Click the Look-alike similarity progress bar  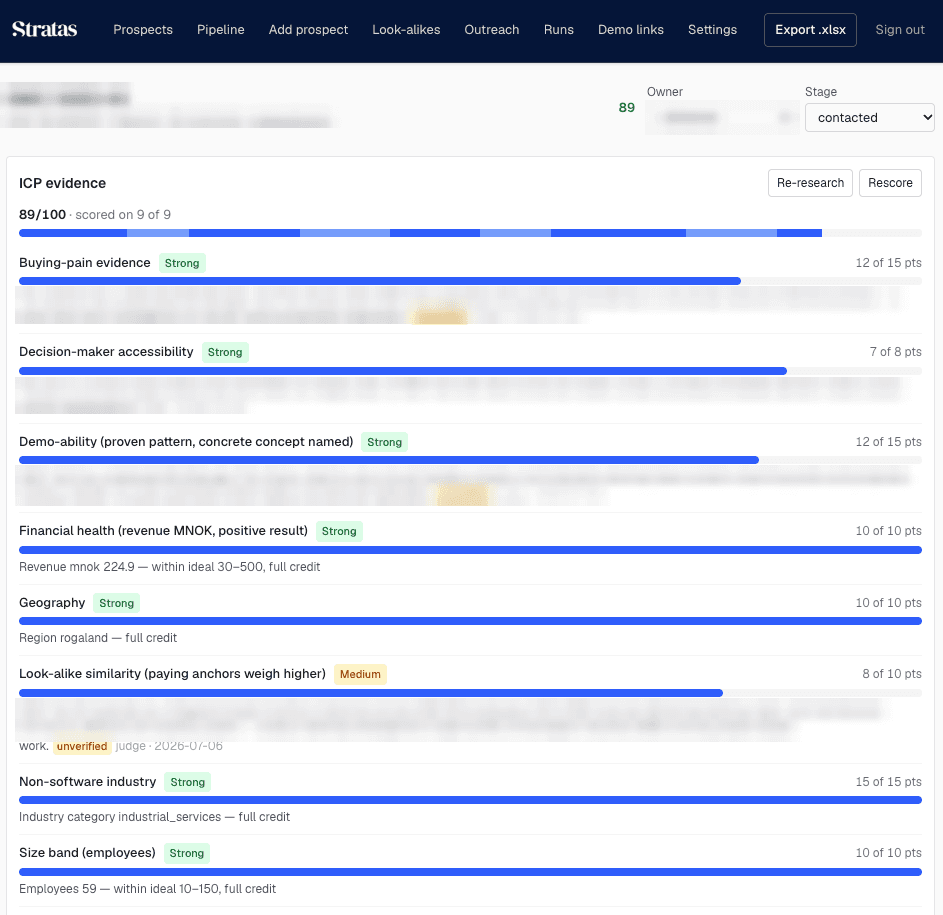pyautogui.click(x=470, y=693)
